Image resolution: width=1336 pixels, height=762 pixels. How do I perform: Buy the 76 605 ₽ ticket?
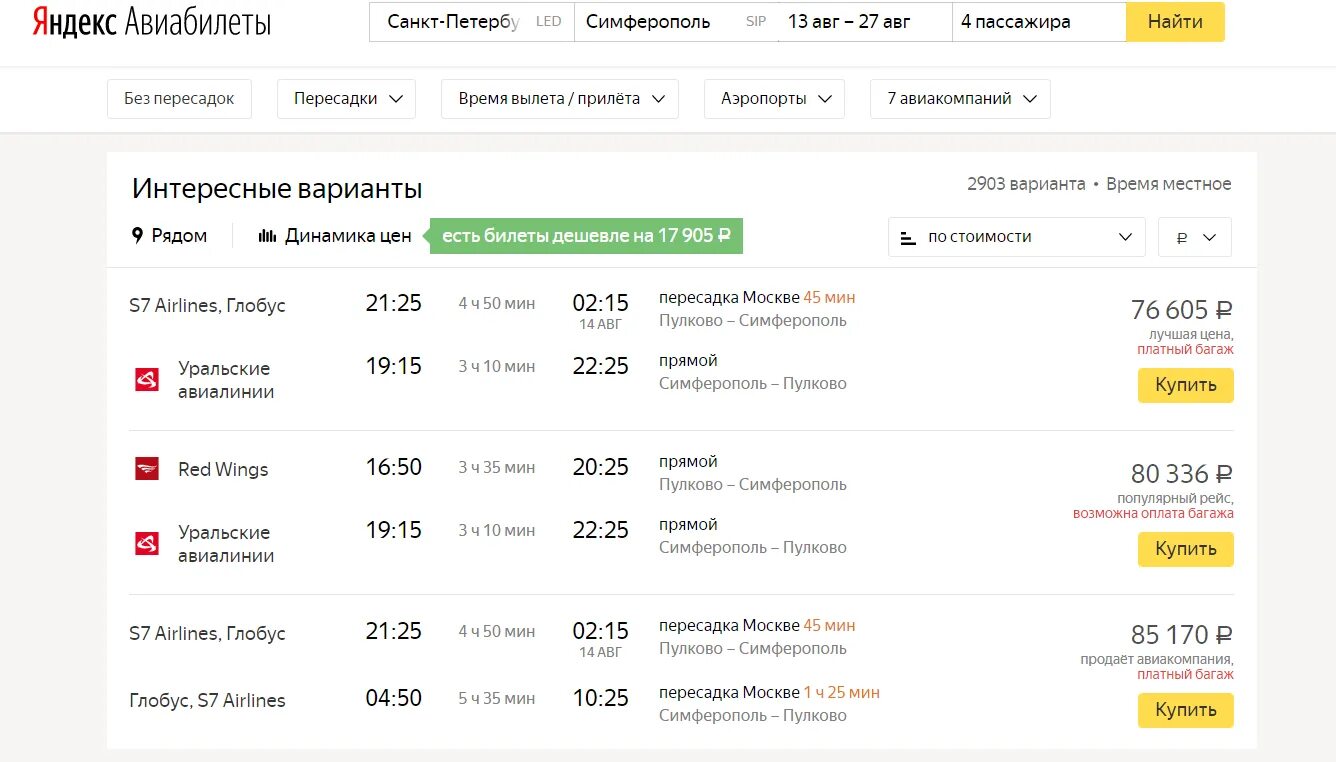coord(1186,385)
